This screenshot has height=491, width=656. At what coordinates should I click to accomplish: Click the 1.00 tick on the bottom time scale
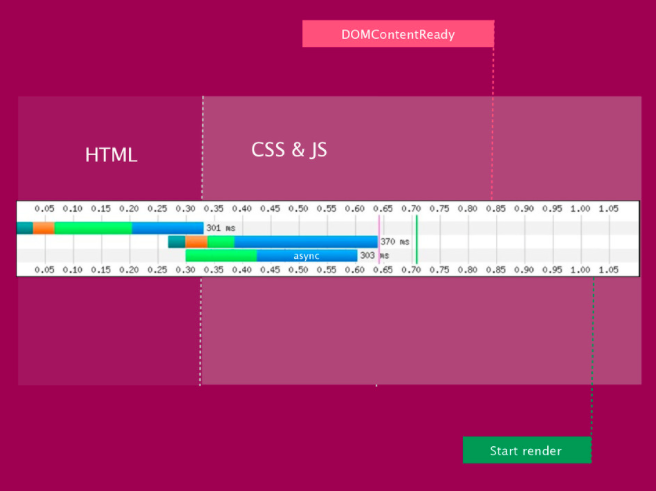click(x=580, y=270)
